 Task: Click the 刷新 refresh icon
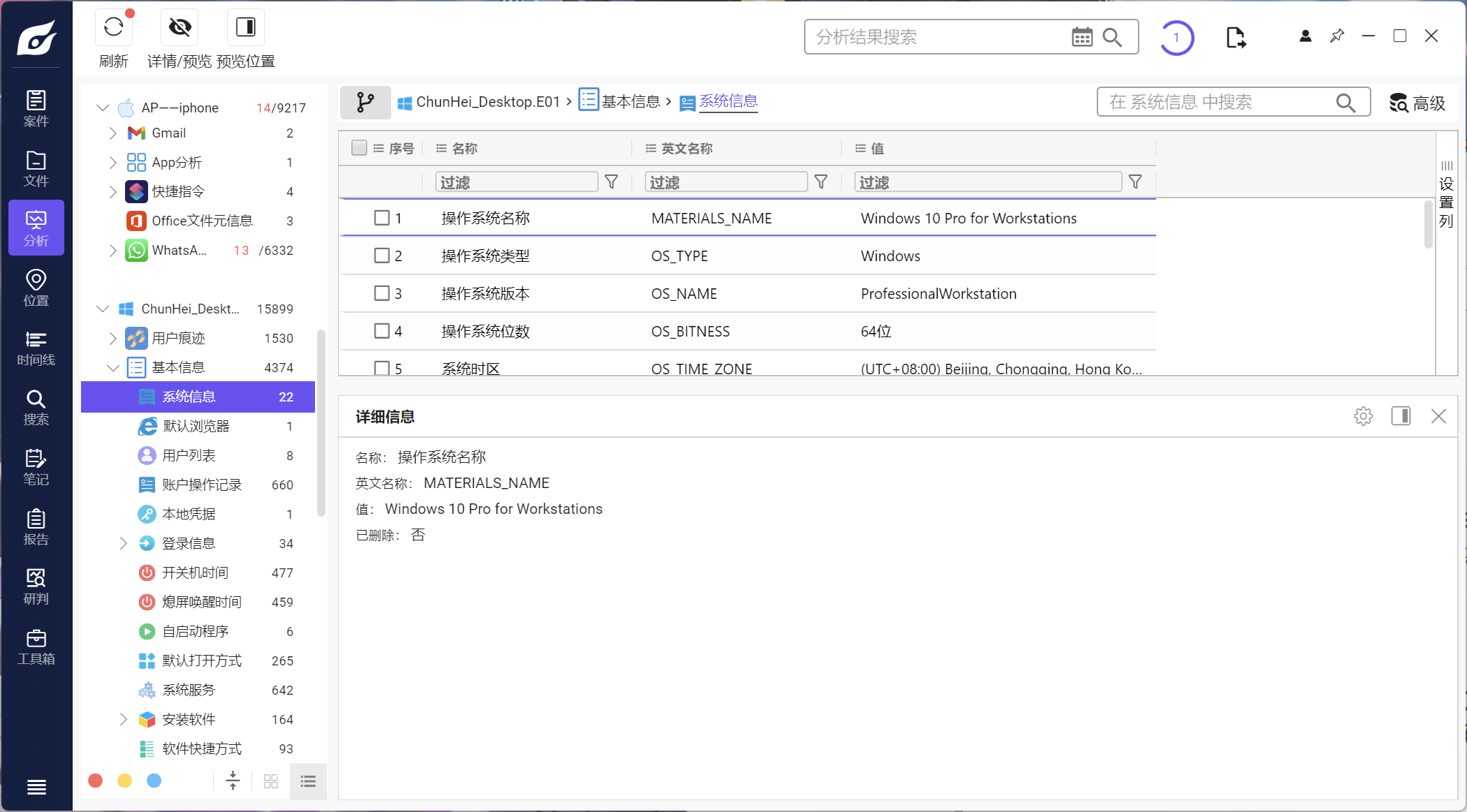point(113,27)
